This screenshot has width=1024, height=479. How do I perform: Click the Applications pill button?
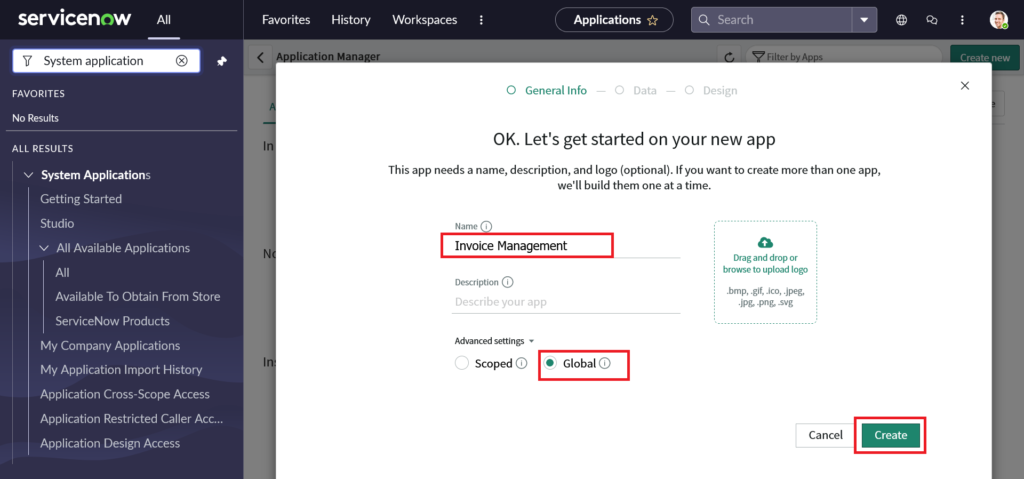[614, 20]
